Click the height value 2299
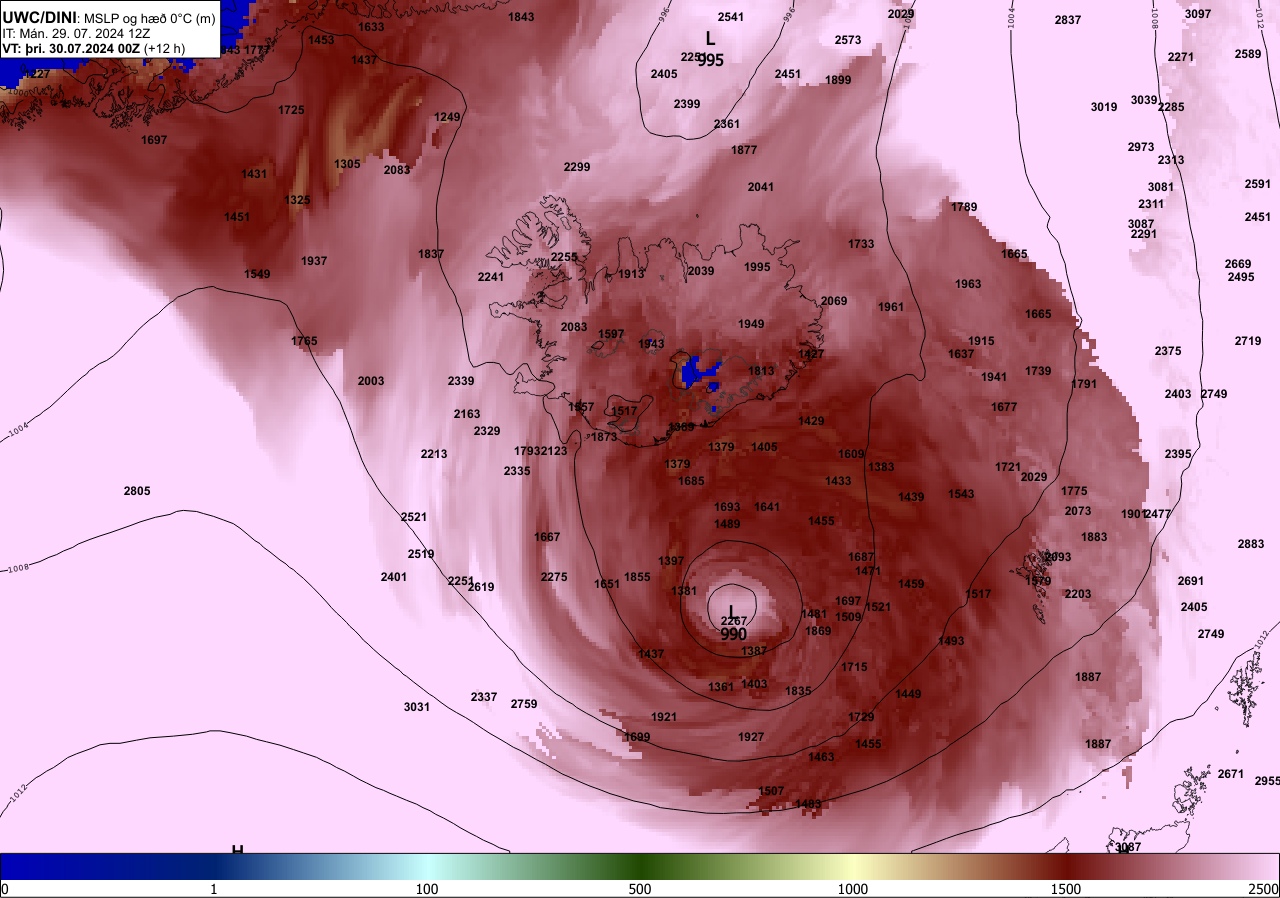1280x898 pixels. click(x=577, y=167)
